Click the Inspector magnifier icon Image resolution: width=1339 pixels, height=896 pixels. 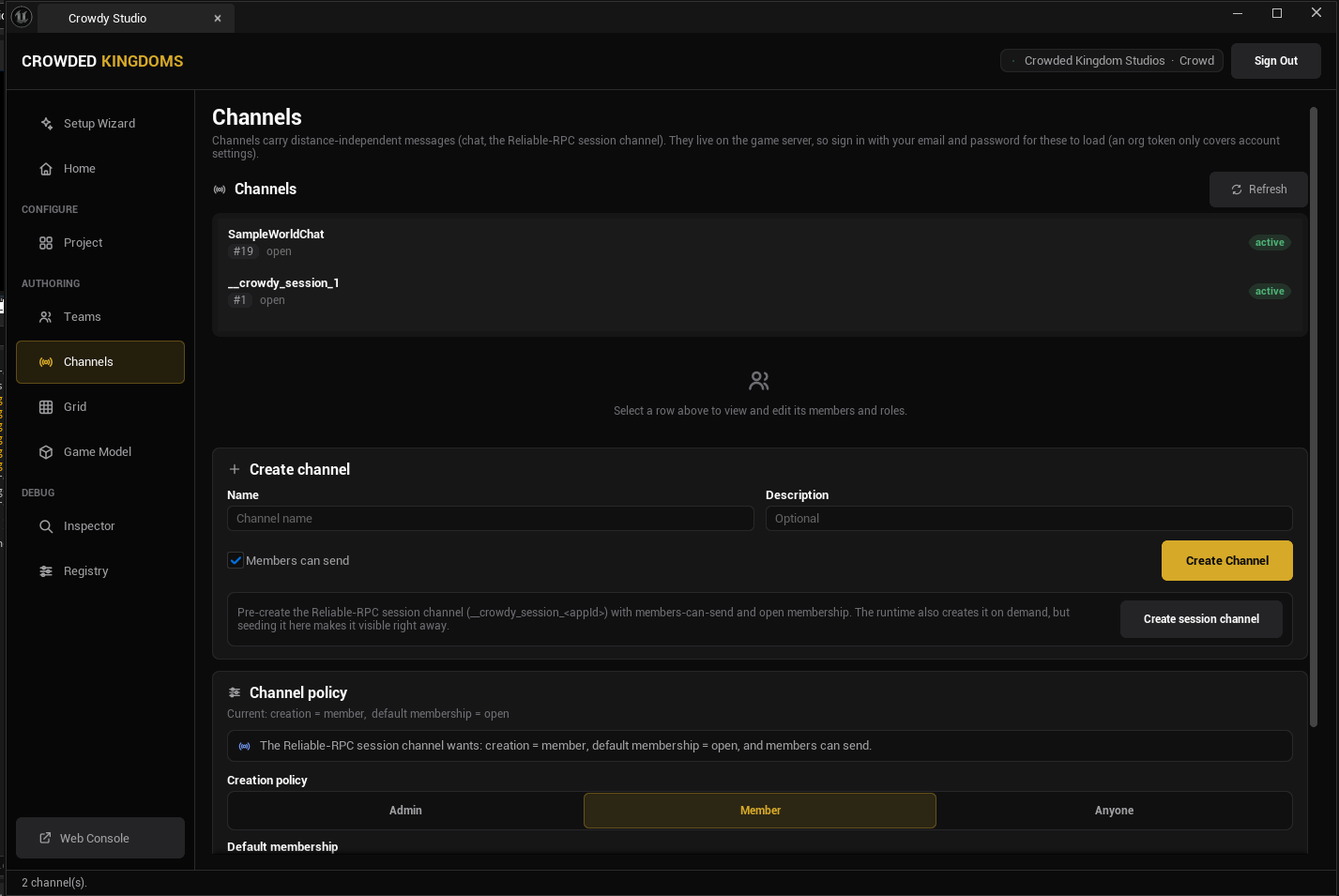pos(46,526)
